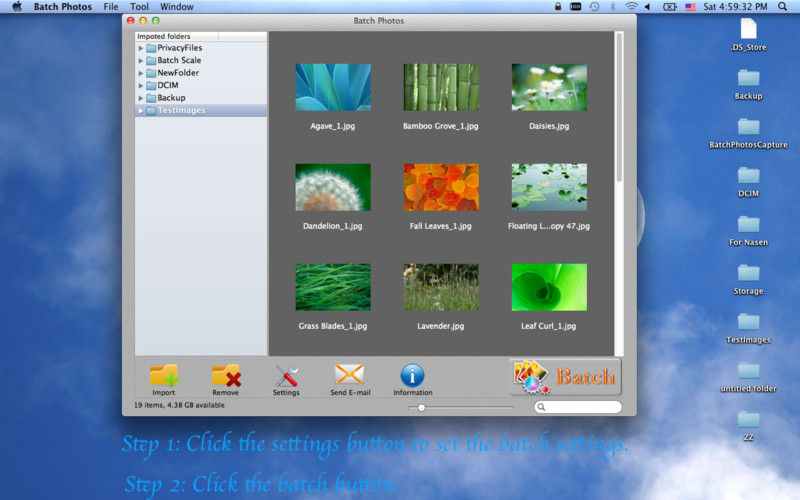Select the Backup folder in imported folders
The height and width of the screenshot is (500, 800).
pos(201,98)
